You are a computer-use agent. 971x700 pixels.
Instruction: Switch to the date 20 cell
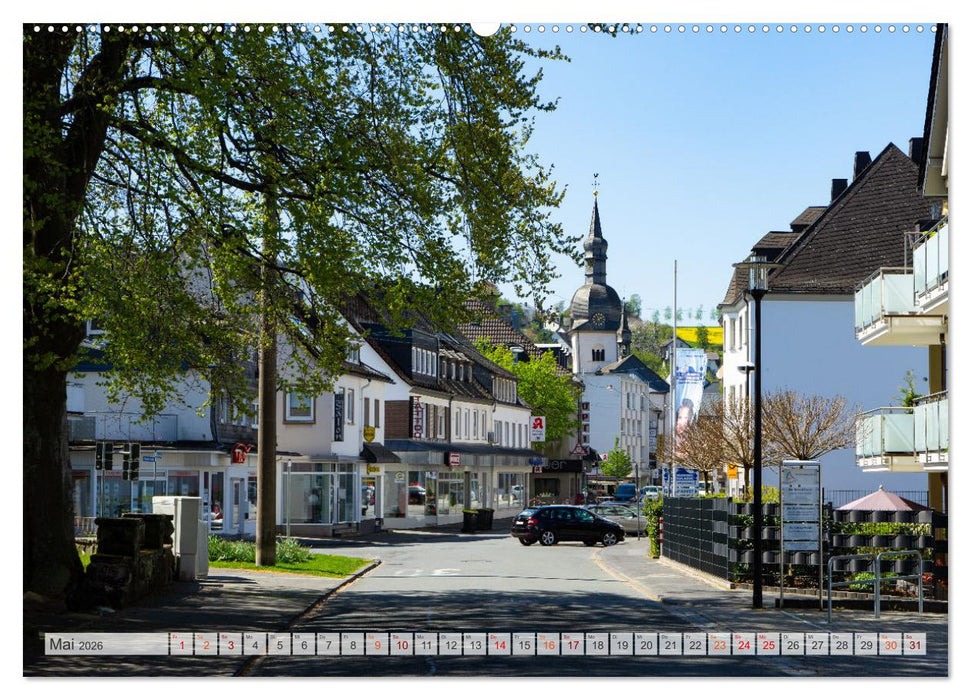(x=646, y=646)
